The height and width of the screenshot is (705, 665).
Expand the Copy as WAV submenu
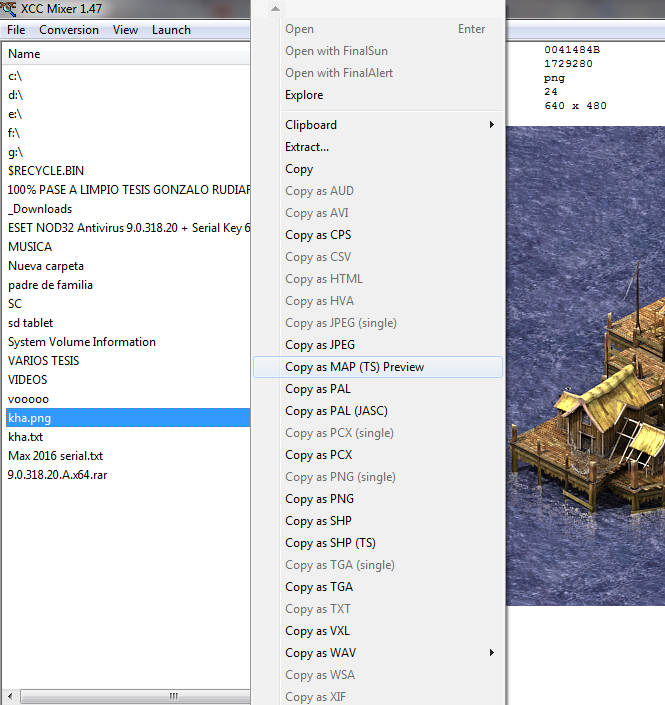coord(378,653)
